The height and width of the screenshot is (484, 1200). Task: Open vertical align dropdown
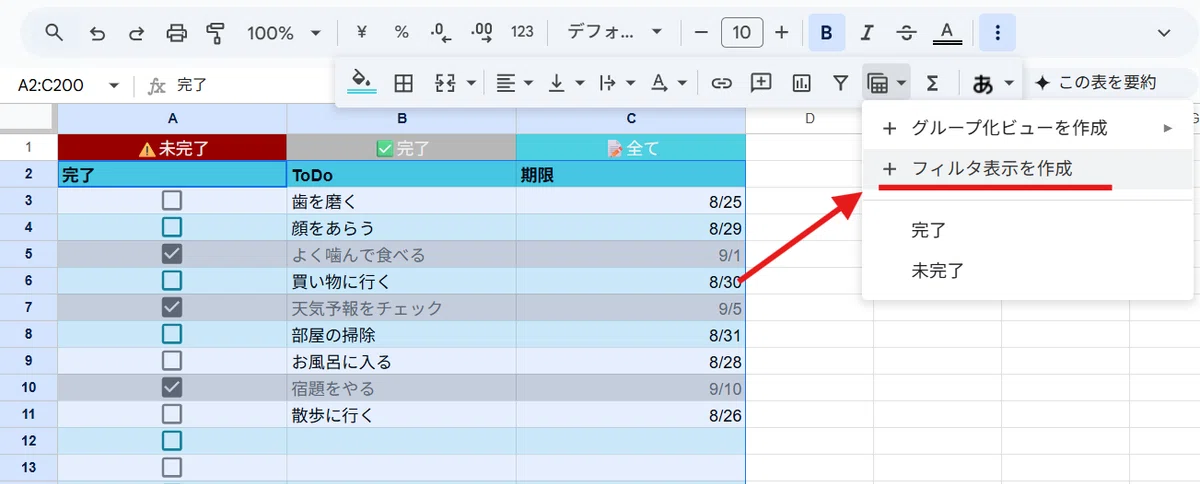[565, 83]
